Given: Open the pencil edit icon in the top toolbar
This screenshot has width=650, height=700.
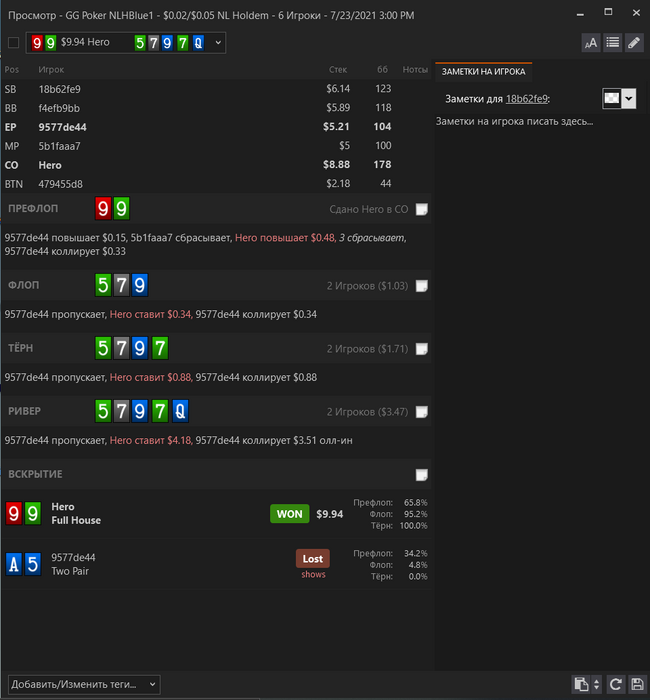Looking at the screenshot, I should pyautogui.click(x=634, y=43).
